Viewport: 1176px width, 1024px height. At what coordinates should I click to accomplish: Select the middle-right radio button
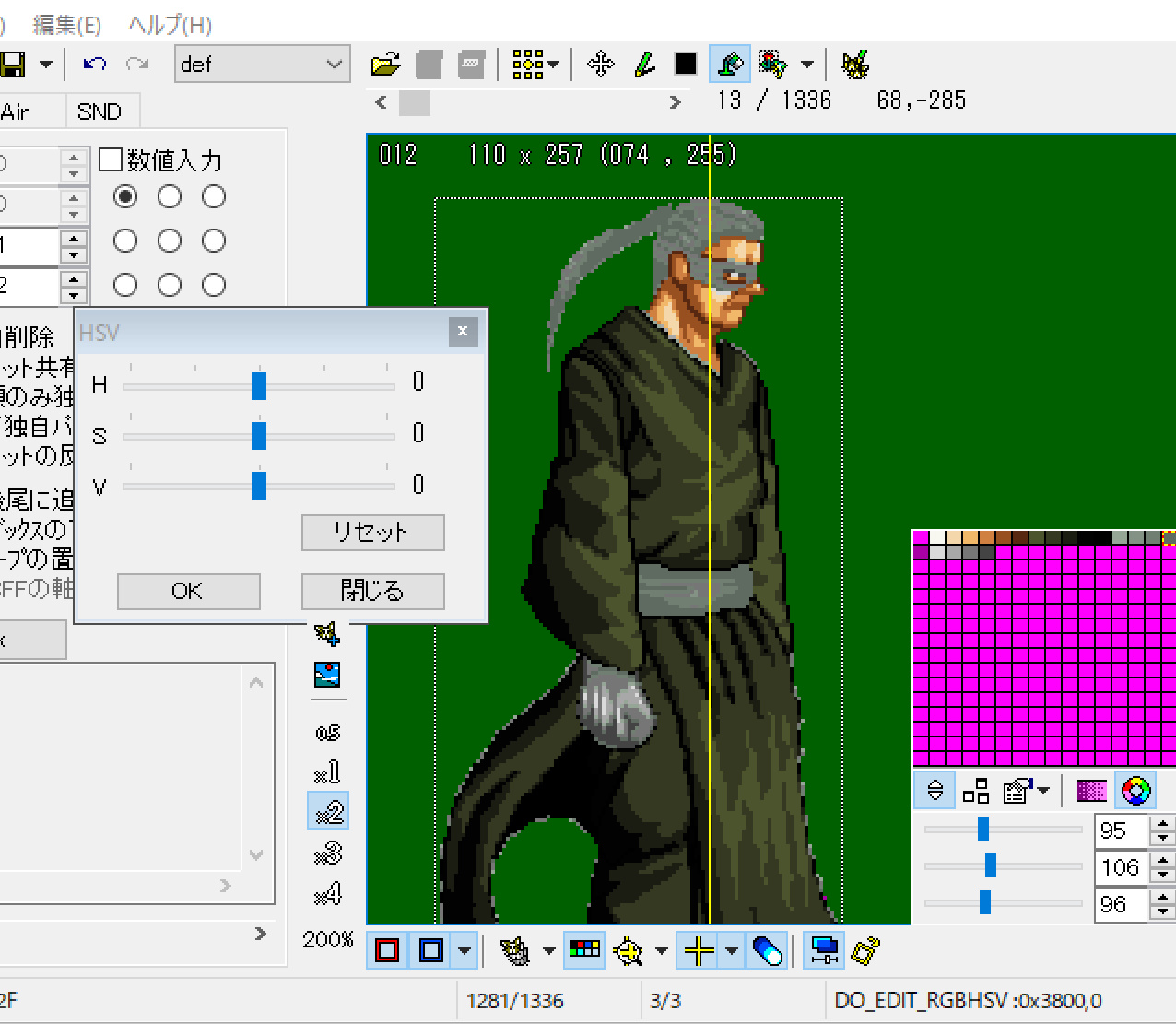(x=214, y=241)
